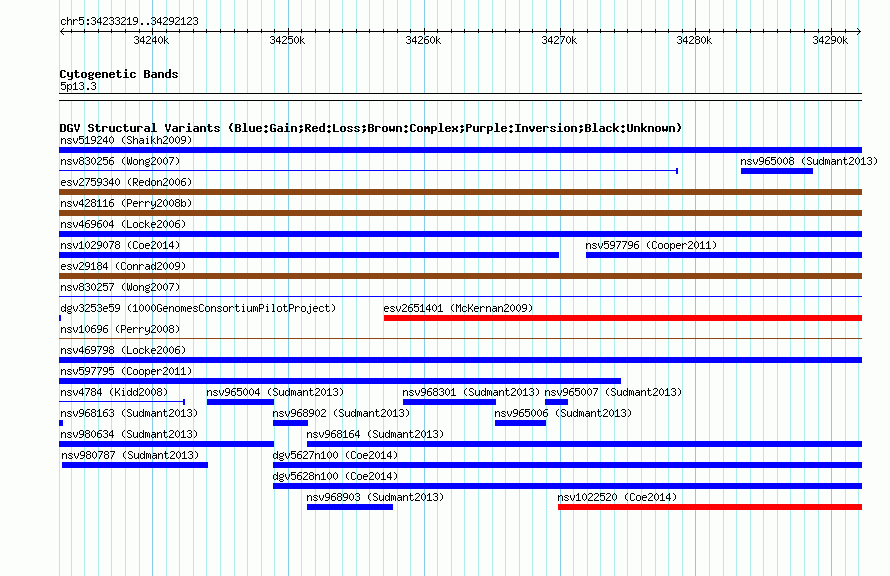Screen dimensions: 890x576
Task: Open the nsv1029078 (Coe2014) label
Action: [x=120, y=245]
